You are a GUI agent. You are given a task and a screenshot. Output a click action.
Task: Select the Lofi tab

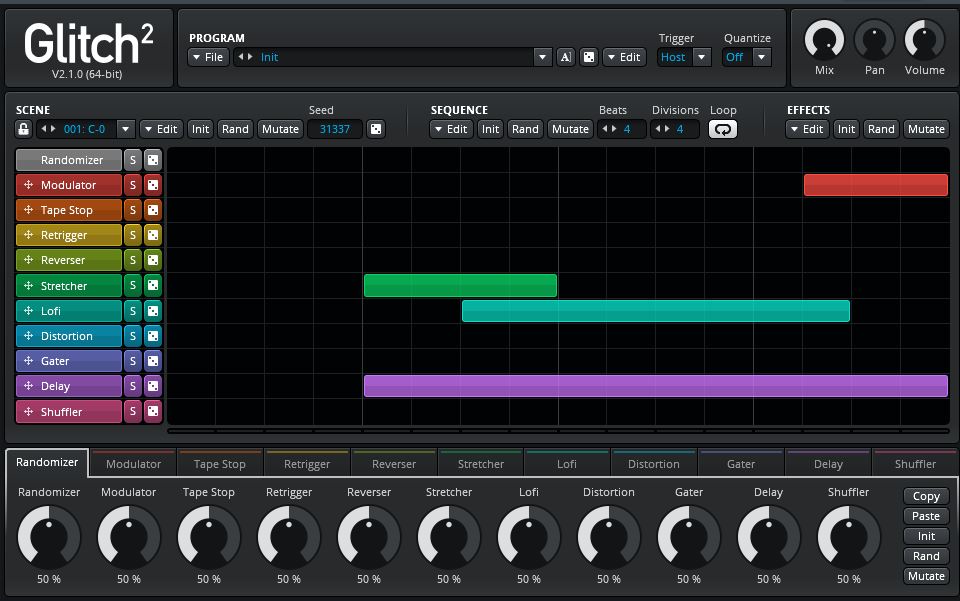click(567, 463)
